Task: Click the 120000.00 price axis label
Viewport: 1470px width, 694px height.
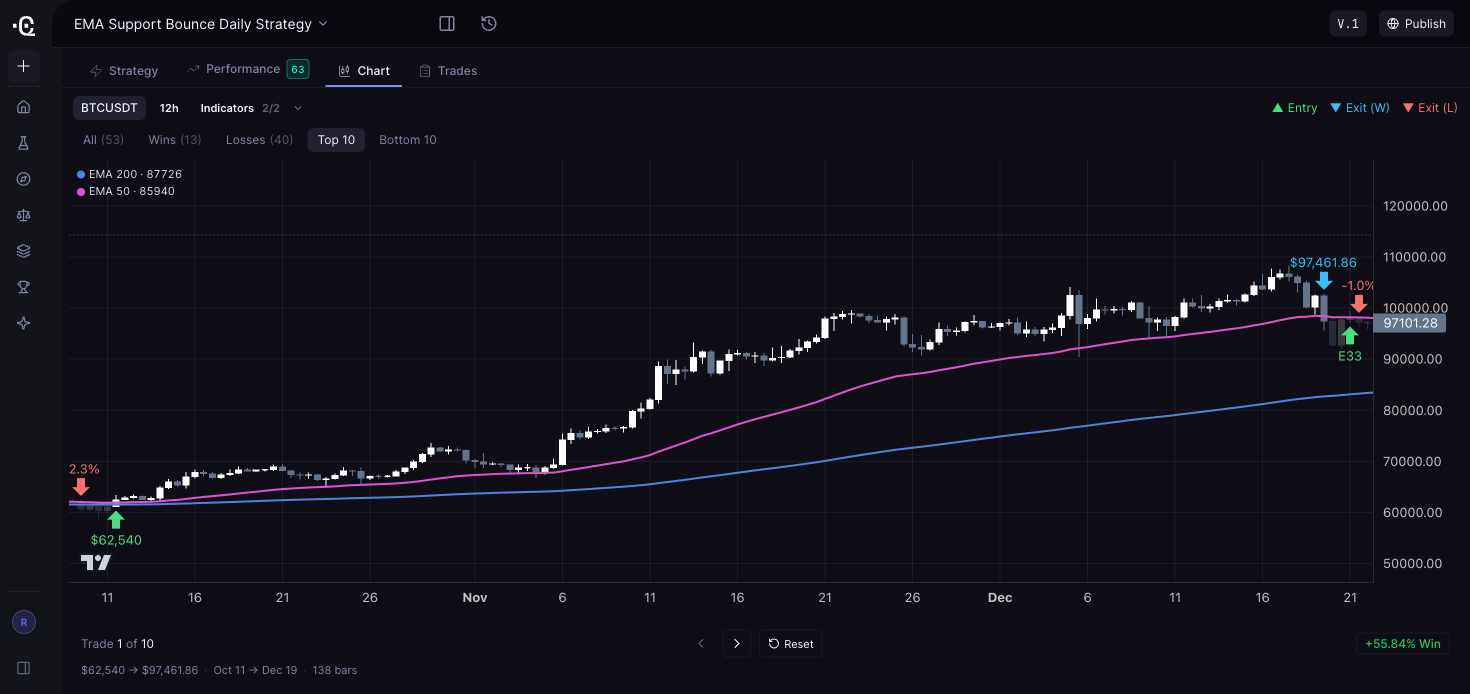Action: 1415,206
